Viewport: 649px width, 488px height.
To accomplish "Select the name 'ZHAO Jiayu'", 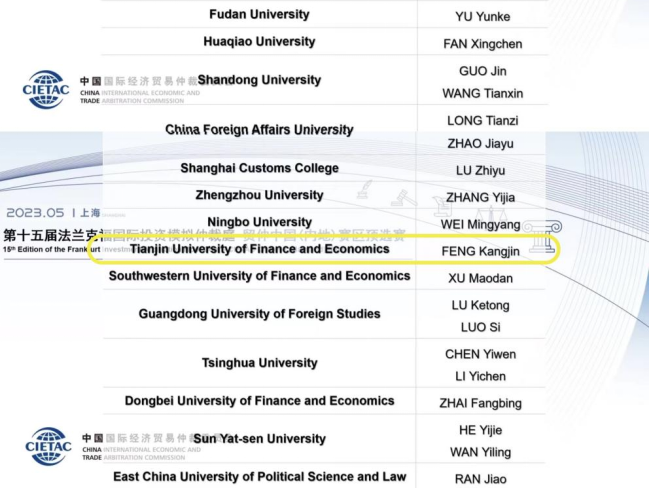I will (481, 144).
